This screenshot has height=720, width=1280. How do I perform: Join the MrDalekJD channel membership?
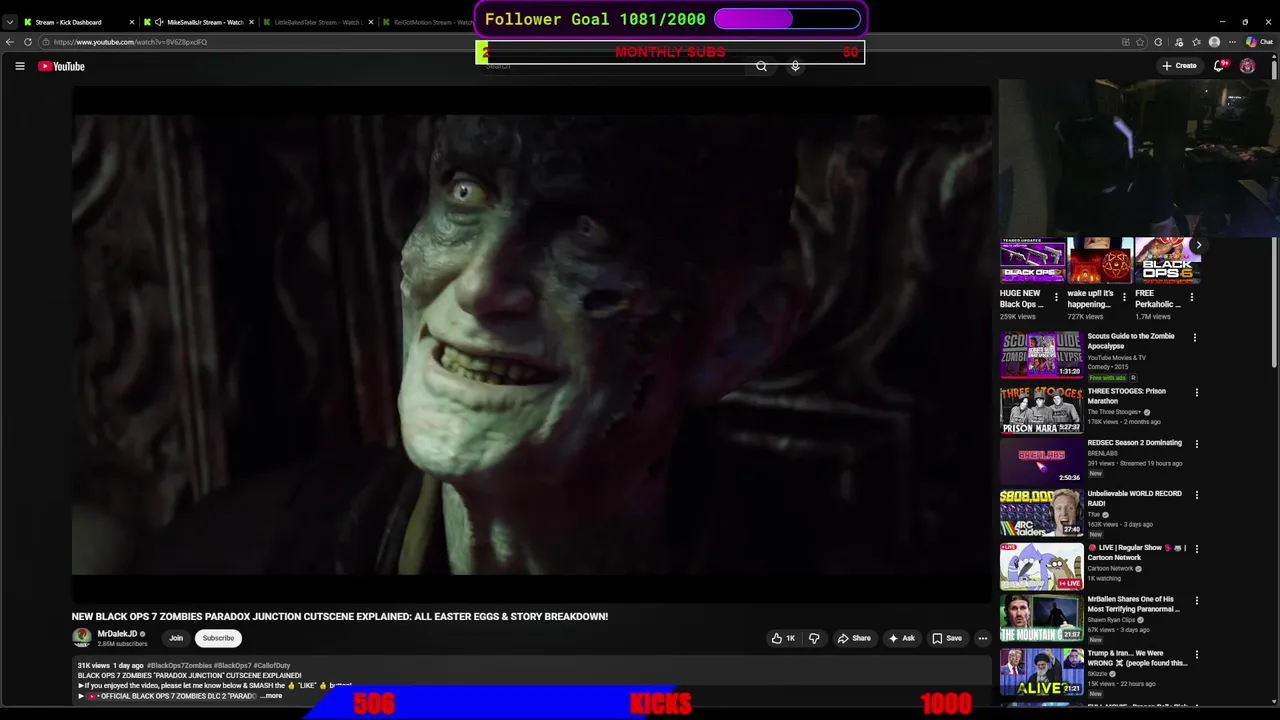click(x=176, y=638)
